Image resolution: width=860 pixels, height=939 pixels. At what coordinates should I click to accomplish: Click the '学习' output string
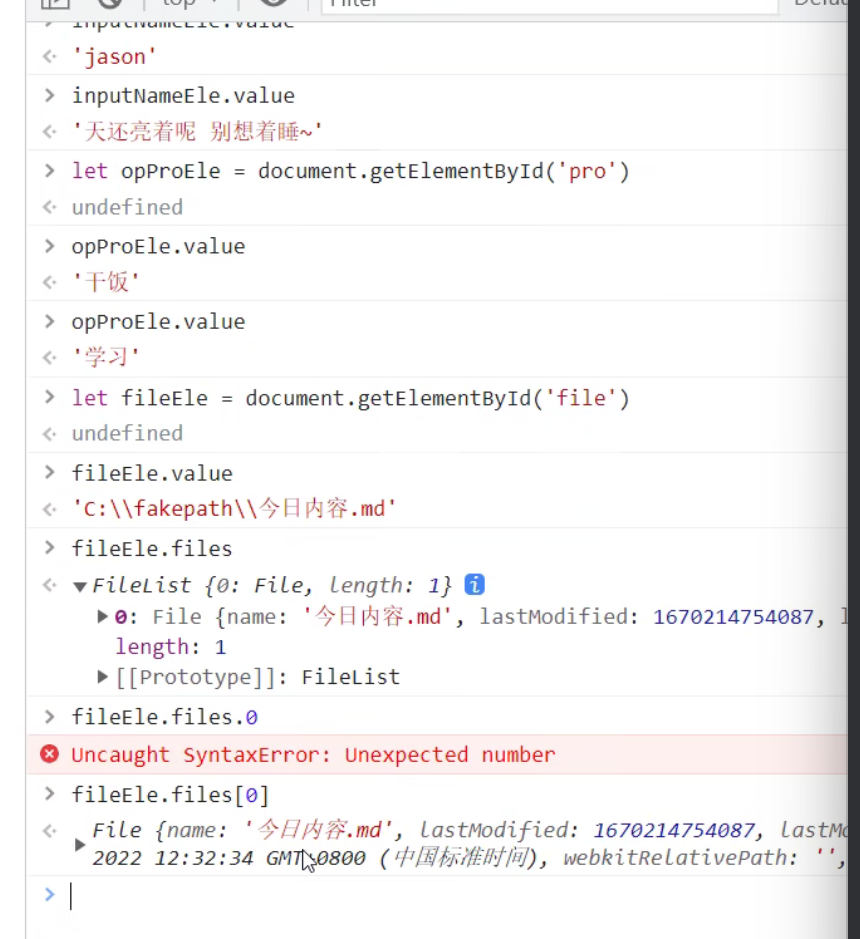pos(106,357)
